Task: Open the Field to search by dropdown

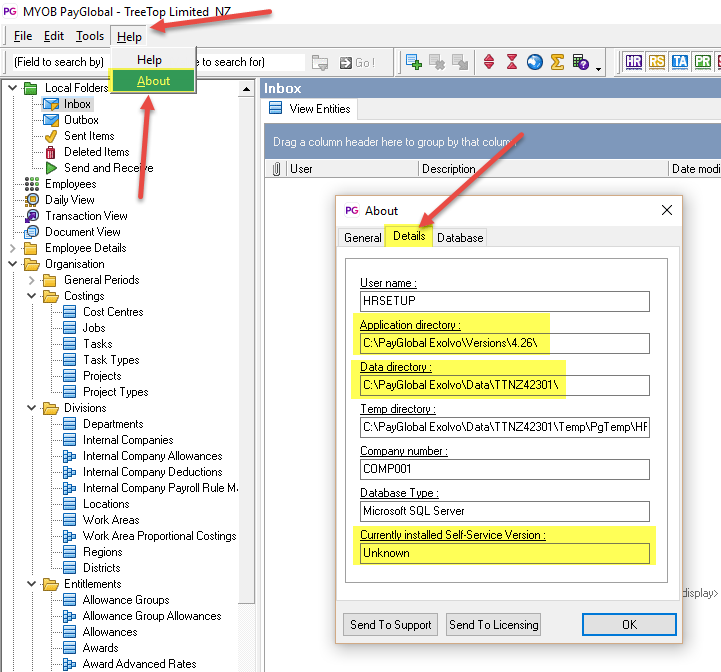Action: (59, 62)
